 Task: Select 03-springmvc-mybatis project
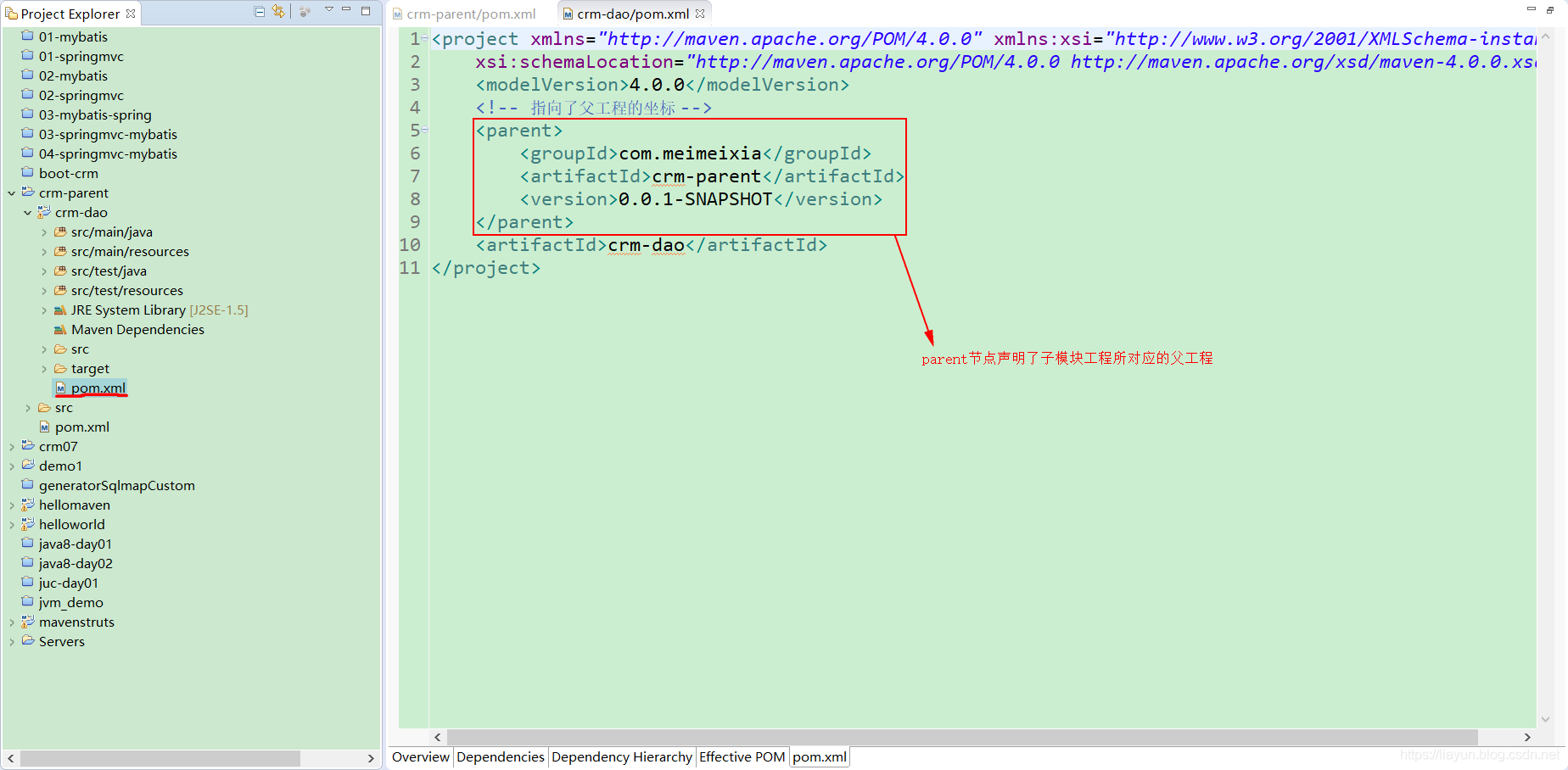(108, 135)
